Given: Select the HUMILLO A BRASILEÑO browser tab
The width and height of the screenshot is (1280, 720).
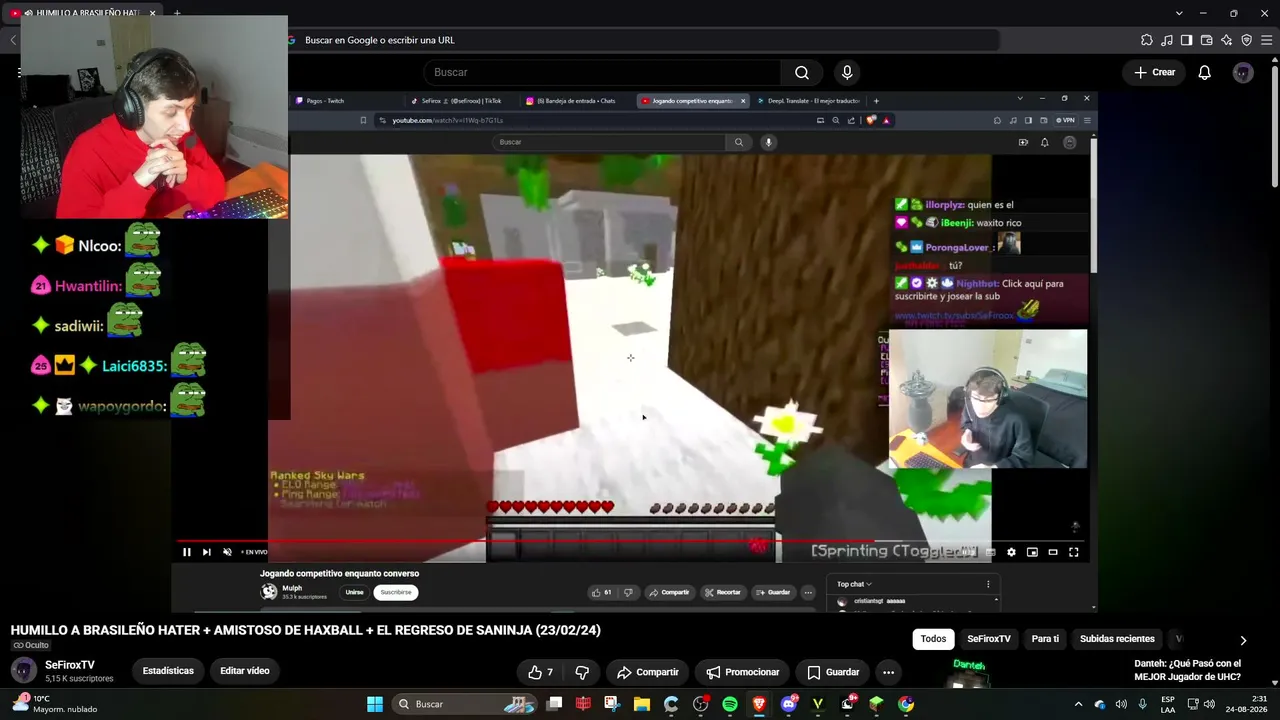Looking at the screenshot, I should pos(82,13).
